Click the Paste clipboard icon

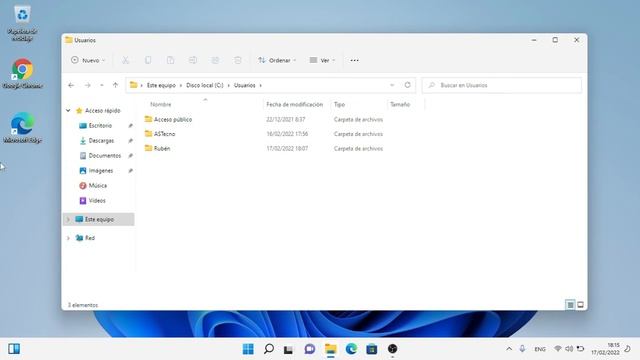coord(170,60)
